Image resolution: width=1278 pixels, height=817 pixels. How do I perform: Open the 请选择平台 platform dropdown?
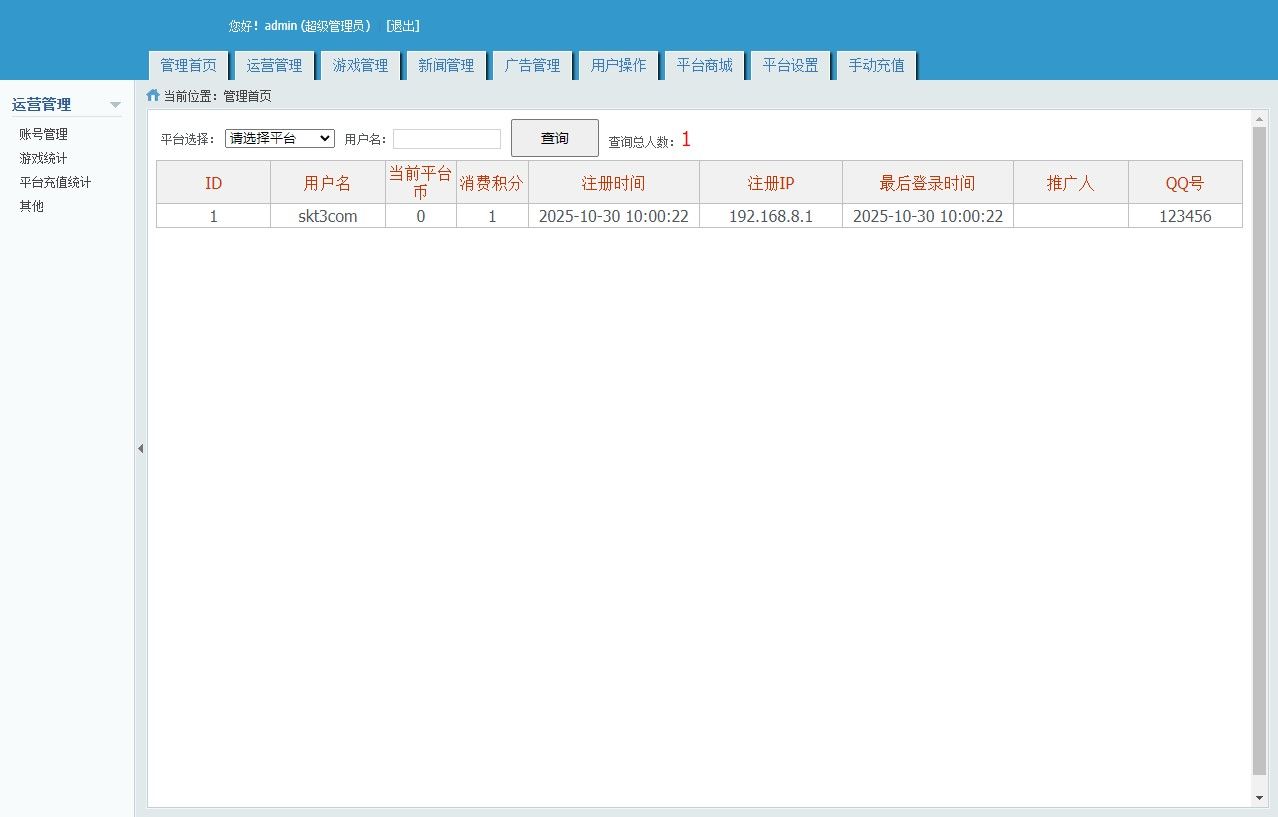pyautogui.click(x=279, y=138)
